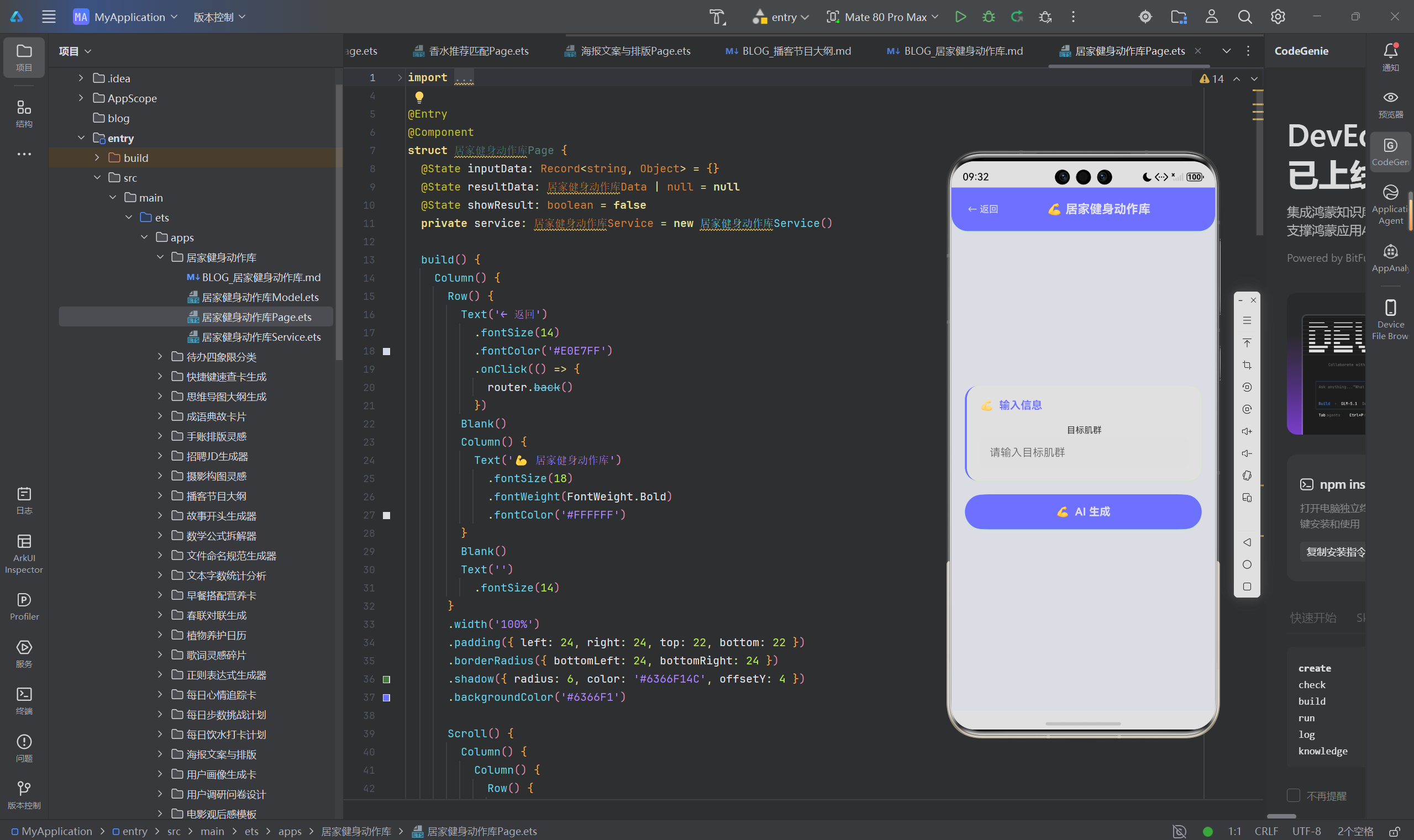Open the Mate 80 Pro Max device dropdown
Image resolution: width=1414 pixels, height=840 pixels.
pyautogui.click(x=883, y=17)
